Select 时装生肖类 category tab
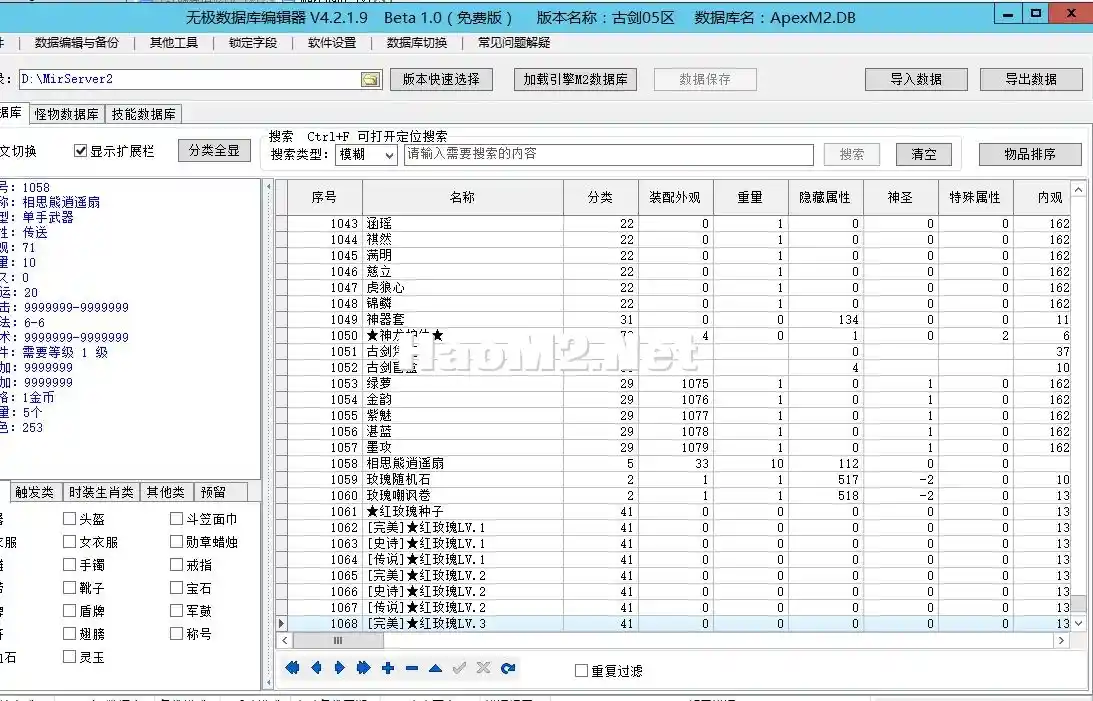1093x701 pixels. [101, 492]
